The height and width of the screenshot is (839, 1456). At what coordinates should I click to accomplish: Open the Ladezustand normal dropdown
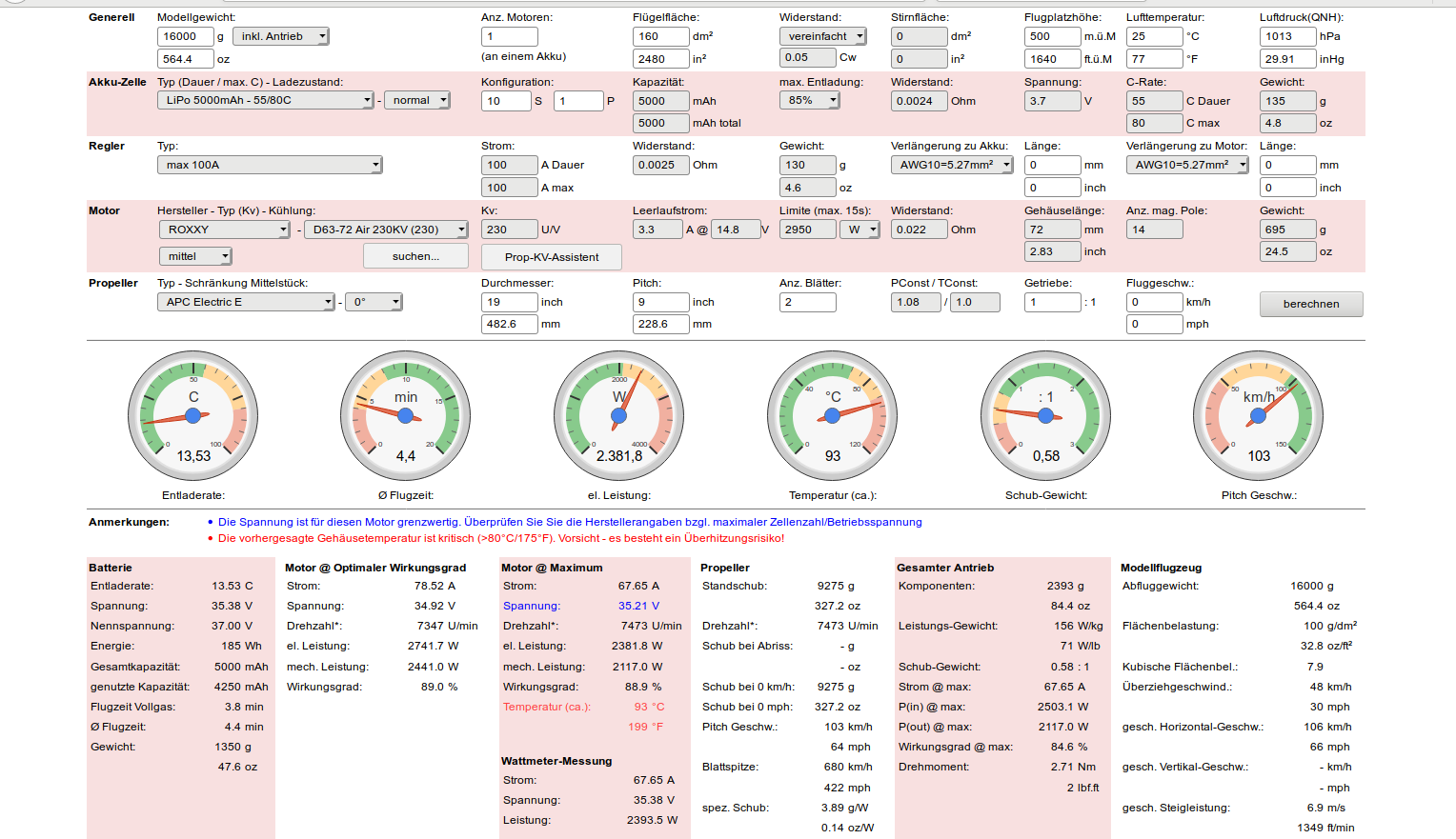[416, 100]
